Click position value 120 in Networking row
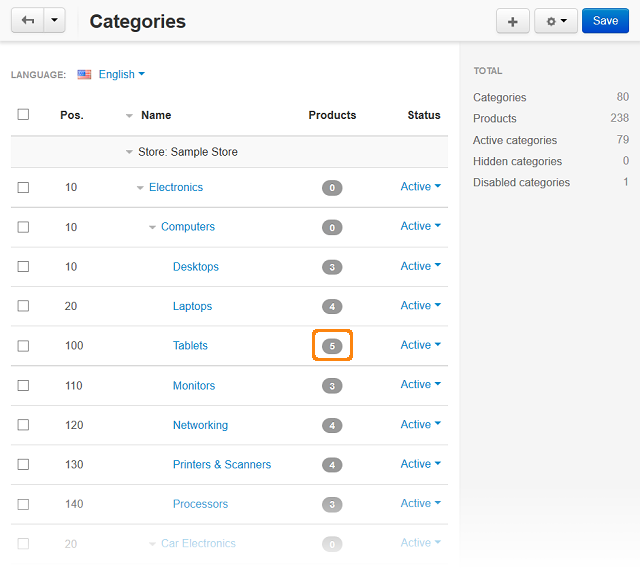 [74, 425]
